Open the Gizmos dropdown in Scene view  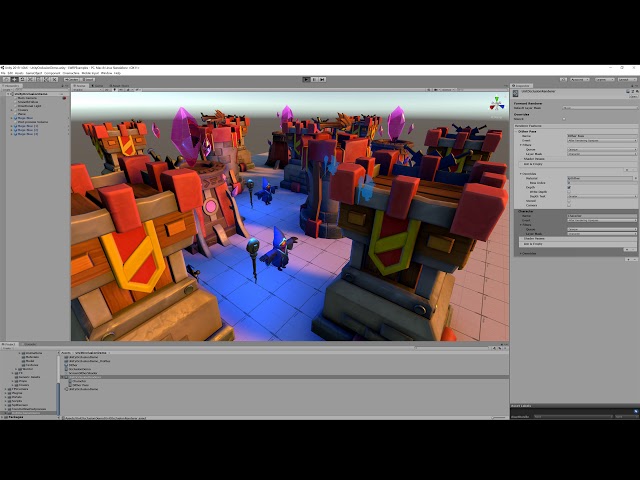click(446, 90)
